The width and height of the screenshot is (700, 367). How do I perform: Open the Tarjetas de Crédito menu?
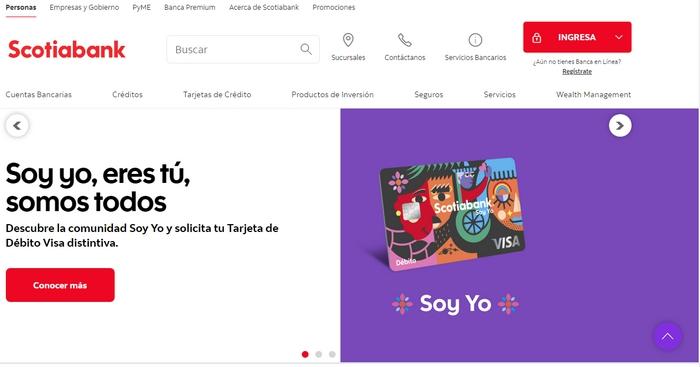tap(217, 95)
